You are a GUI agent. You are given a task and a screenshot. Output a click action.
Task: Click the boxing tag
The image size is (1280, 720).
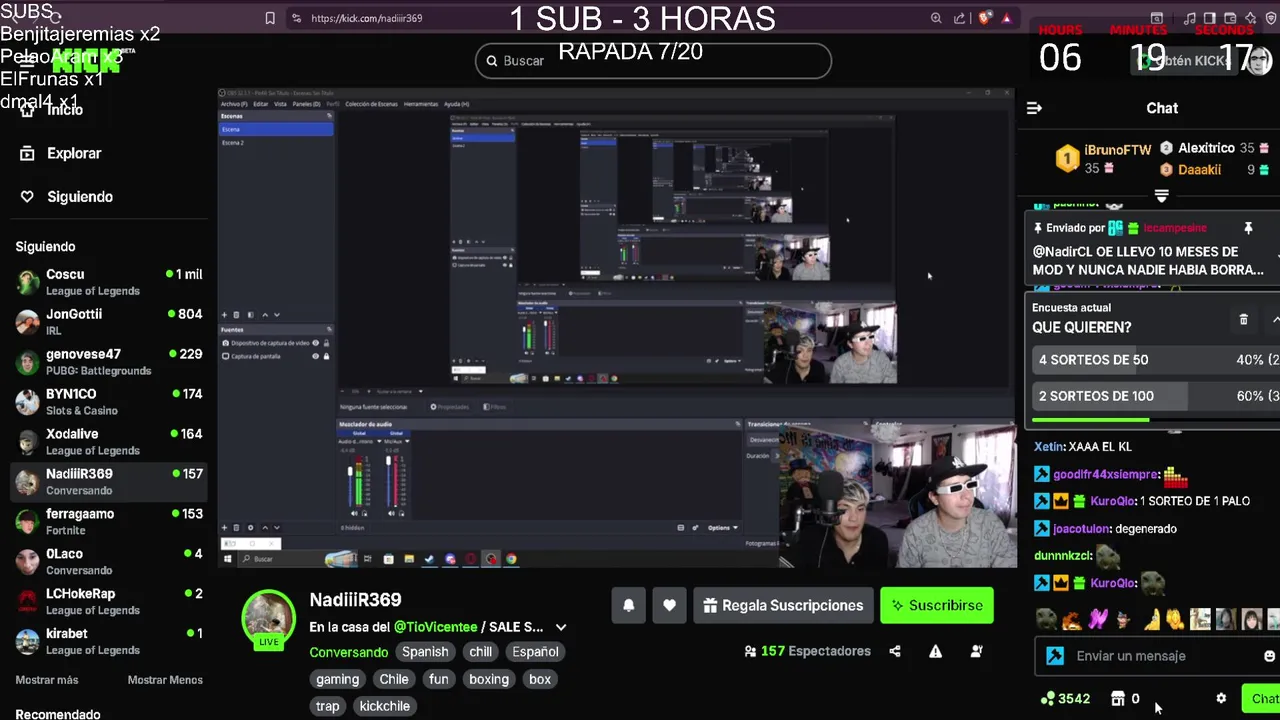pos(489,679)
